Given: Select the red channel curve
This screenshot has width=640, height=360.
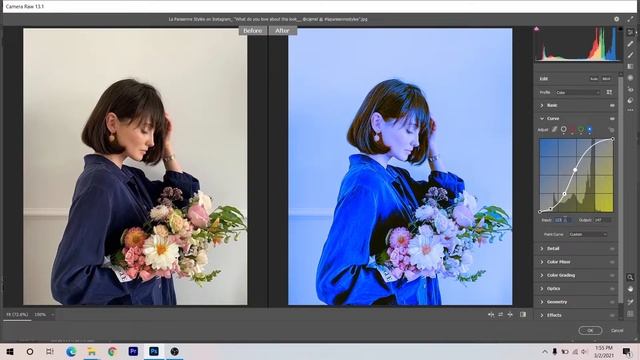Looking at the screenshot, I should click(572, 129).
